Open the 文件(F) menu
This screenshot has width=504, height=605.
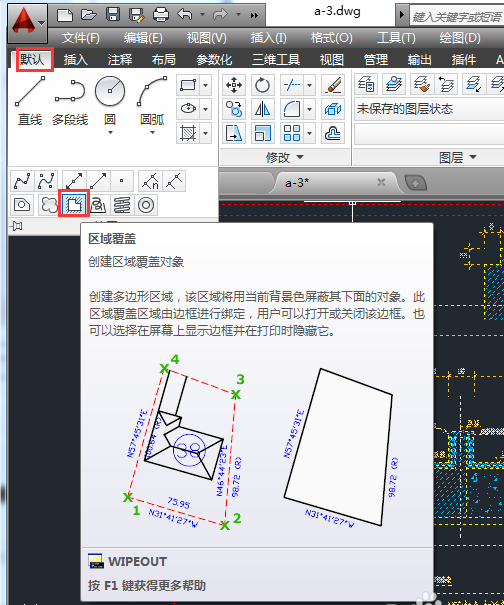tap(81, 38)
